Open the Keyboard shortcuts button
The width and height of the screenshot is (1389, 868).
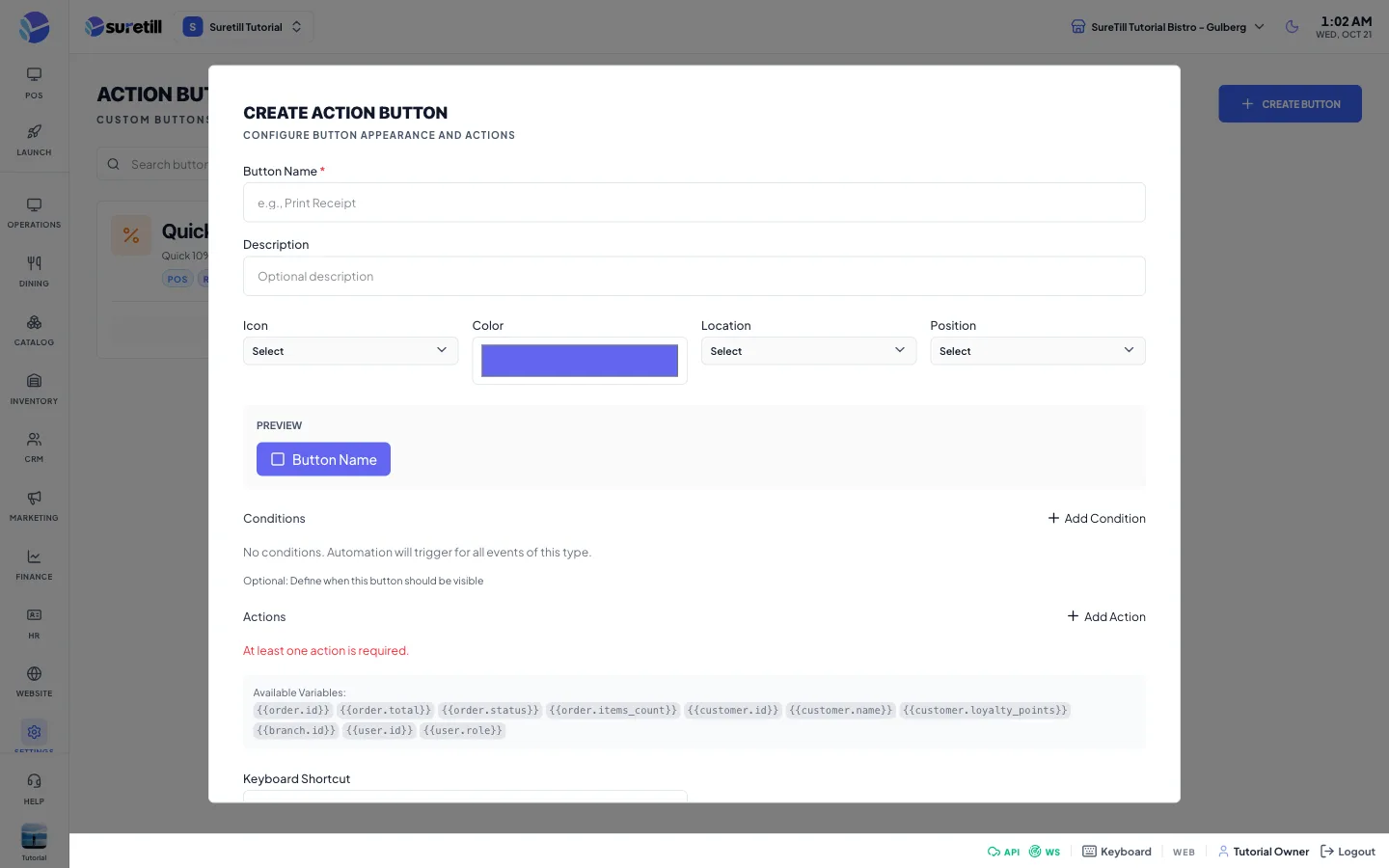click(x=1117, y=852)
